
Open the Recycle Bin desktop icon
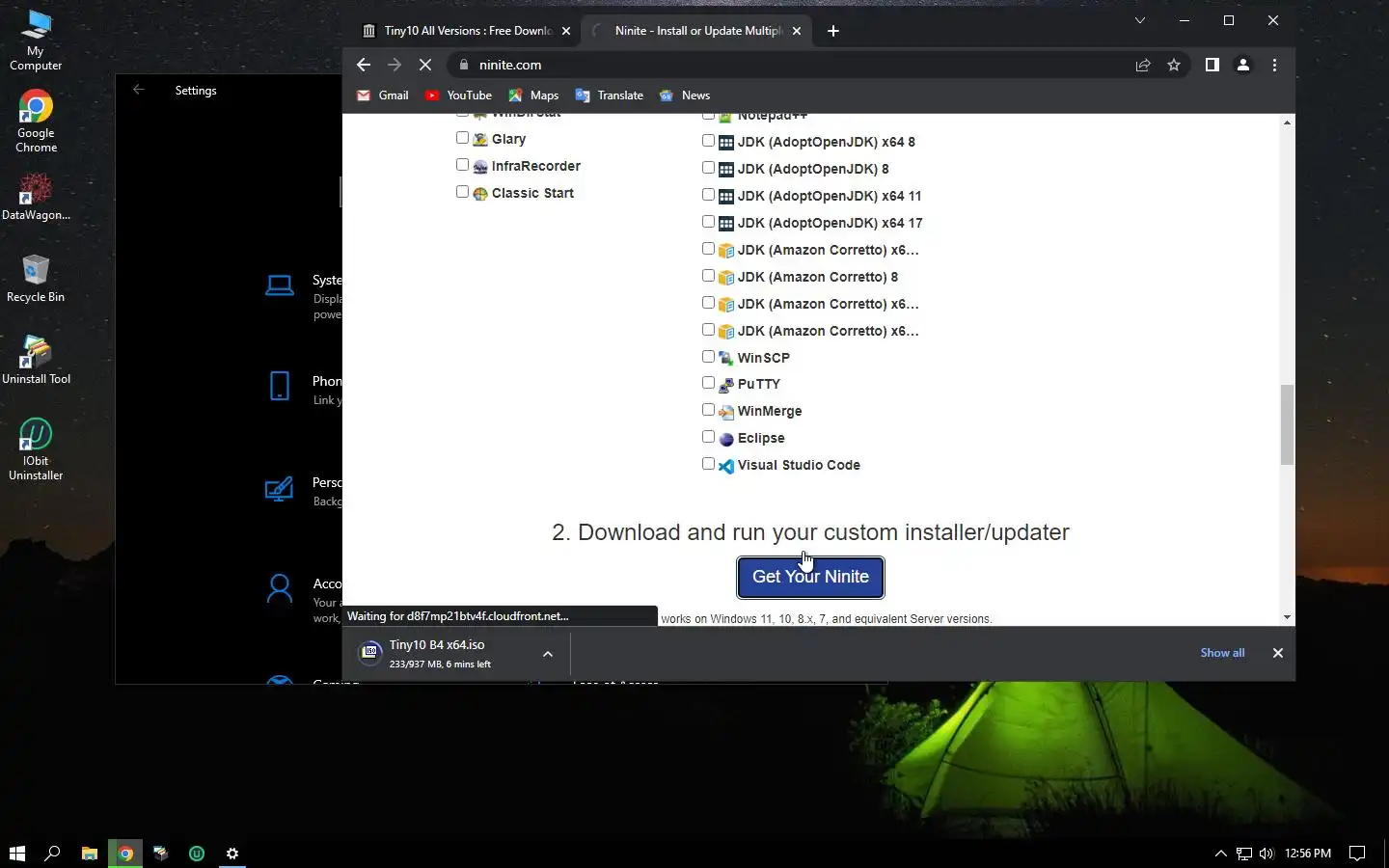point(36,279)
